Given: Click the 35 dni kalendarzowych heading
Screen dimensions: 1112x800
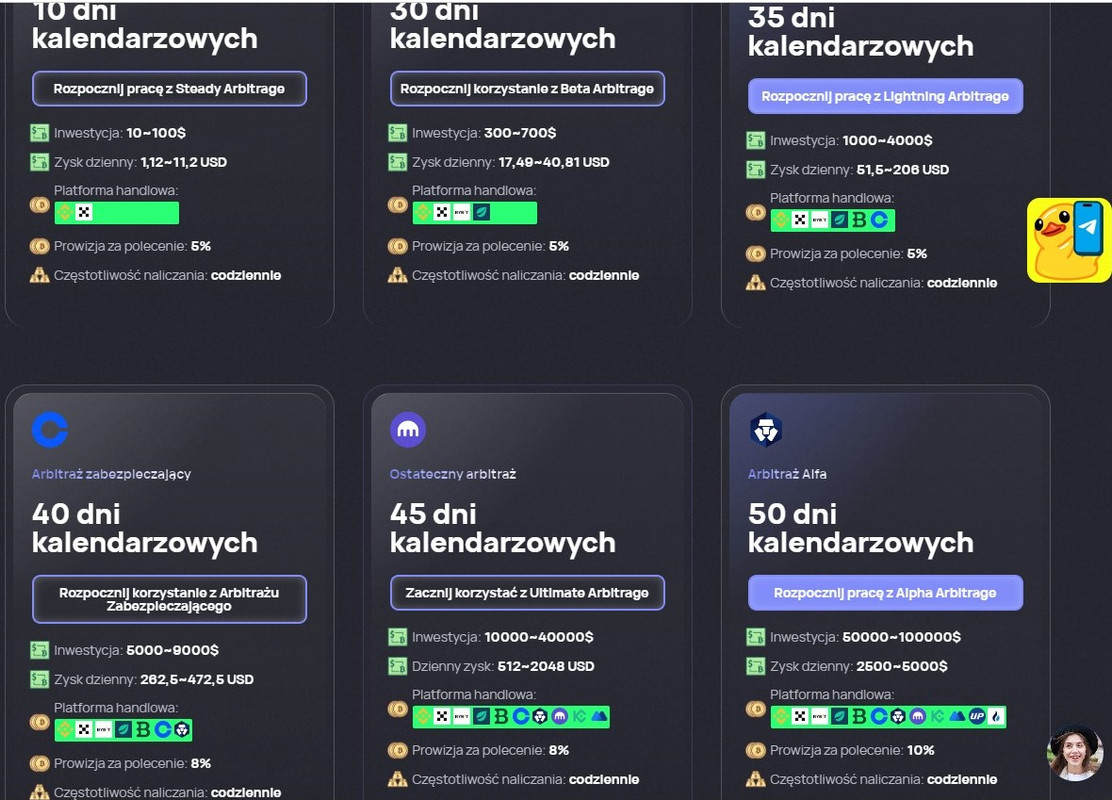Looking at the screenshot, I should coord(861,32).
